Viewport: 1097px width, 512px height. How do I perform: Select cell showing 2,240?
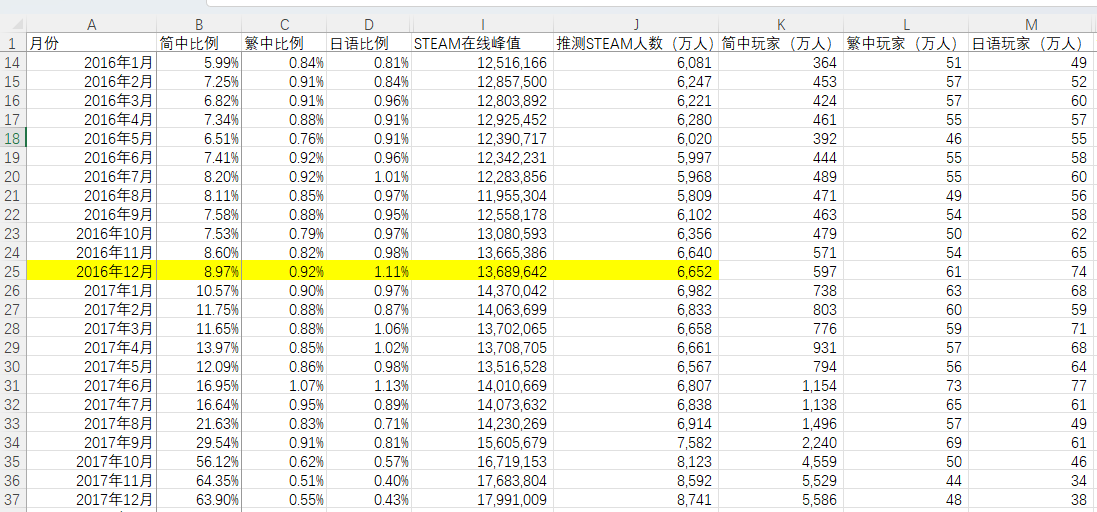pos(781,442)
